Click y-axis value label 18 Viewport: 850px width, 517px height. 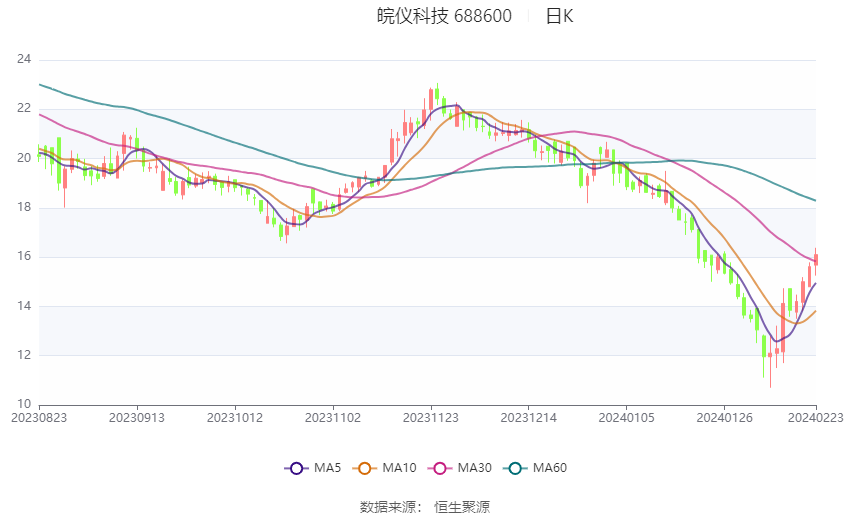24,207
